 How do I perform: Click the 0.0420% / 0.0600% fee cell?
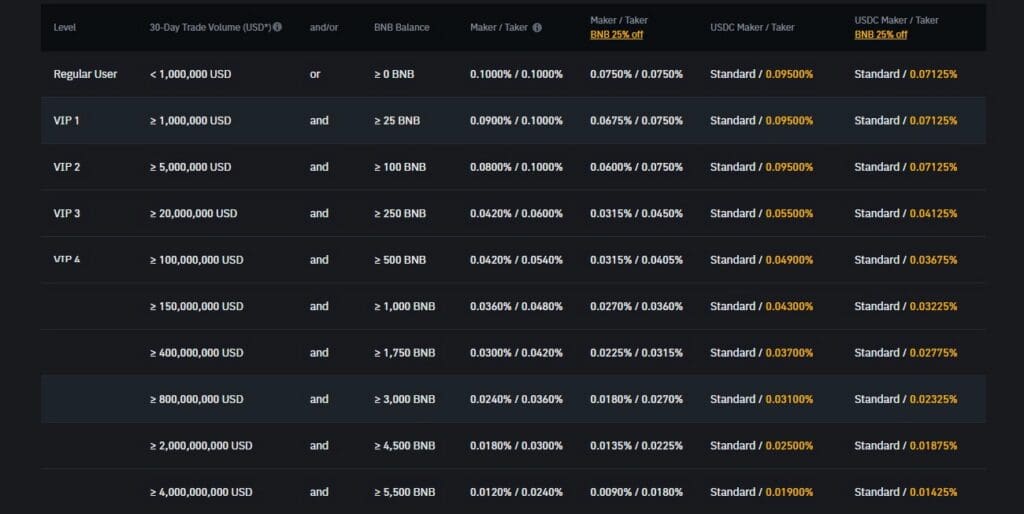(516, 214)
